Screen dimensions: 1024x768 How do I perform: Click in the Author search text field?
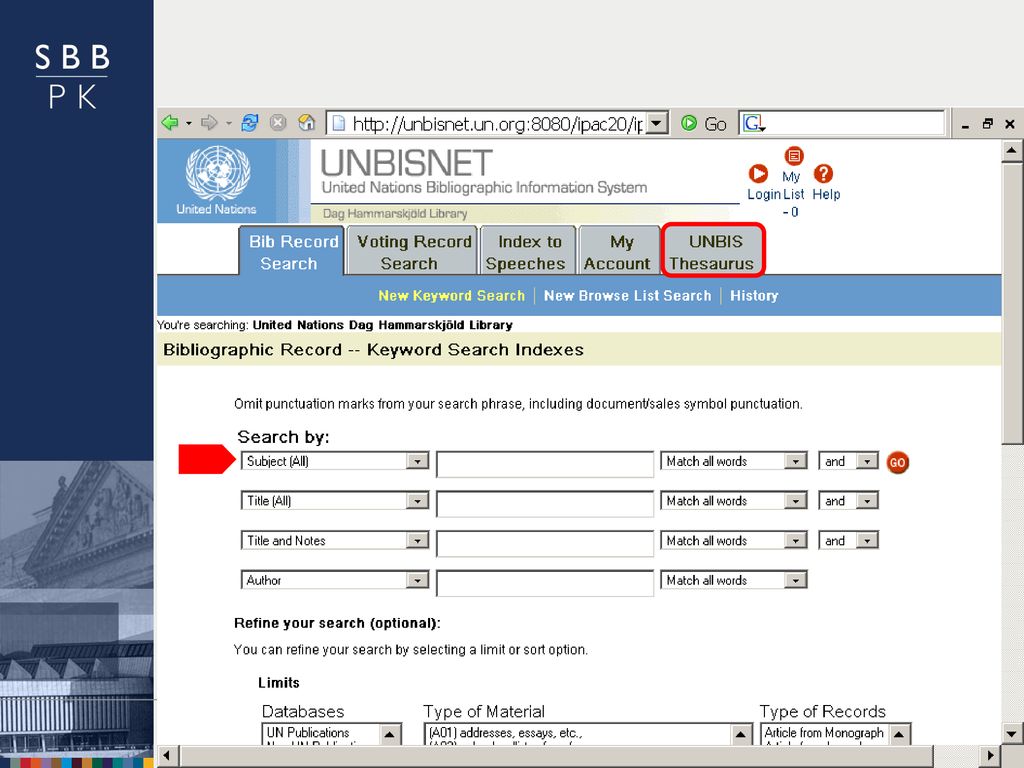[545, 583]
